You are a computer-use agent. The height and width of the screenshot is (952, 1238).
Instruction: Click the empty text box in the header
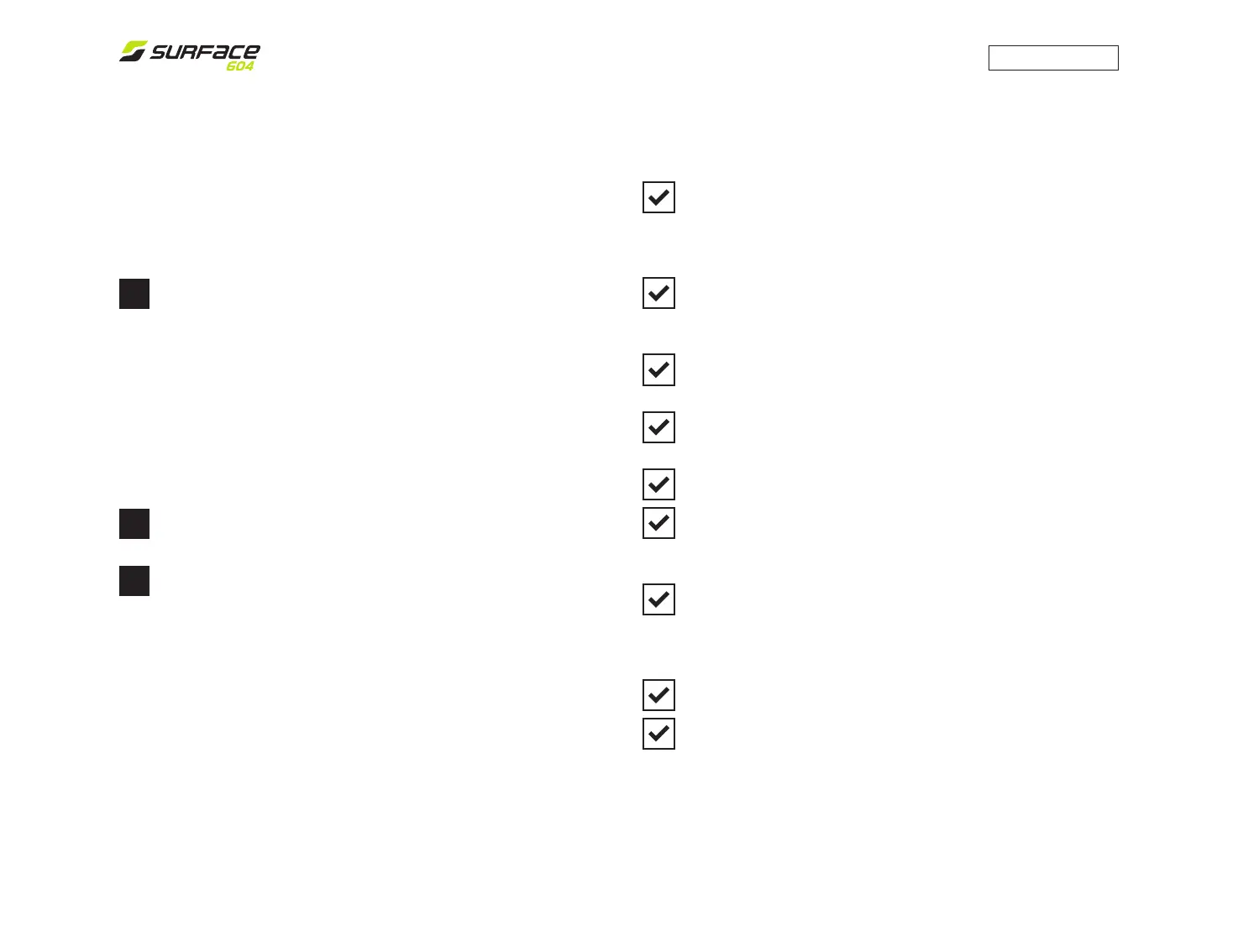coord(1052,58)
